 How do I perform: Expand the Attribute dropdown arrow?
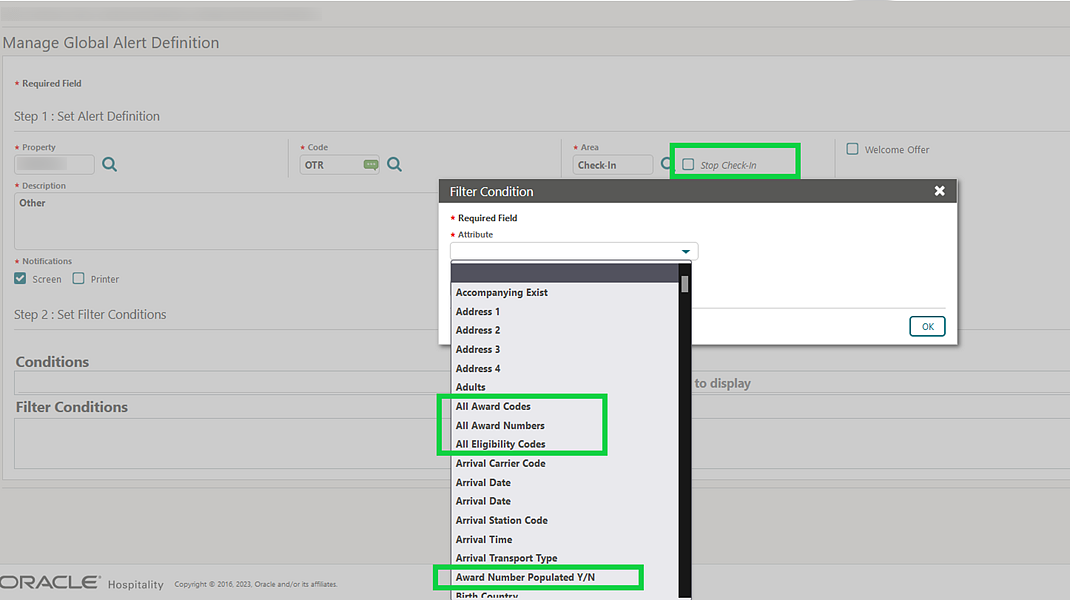pos(686,251)
